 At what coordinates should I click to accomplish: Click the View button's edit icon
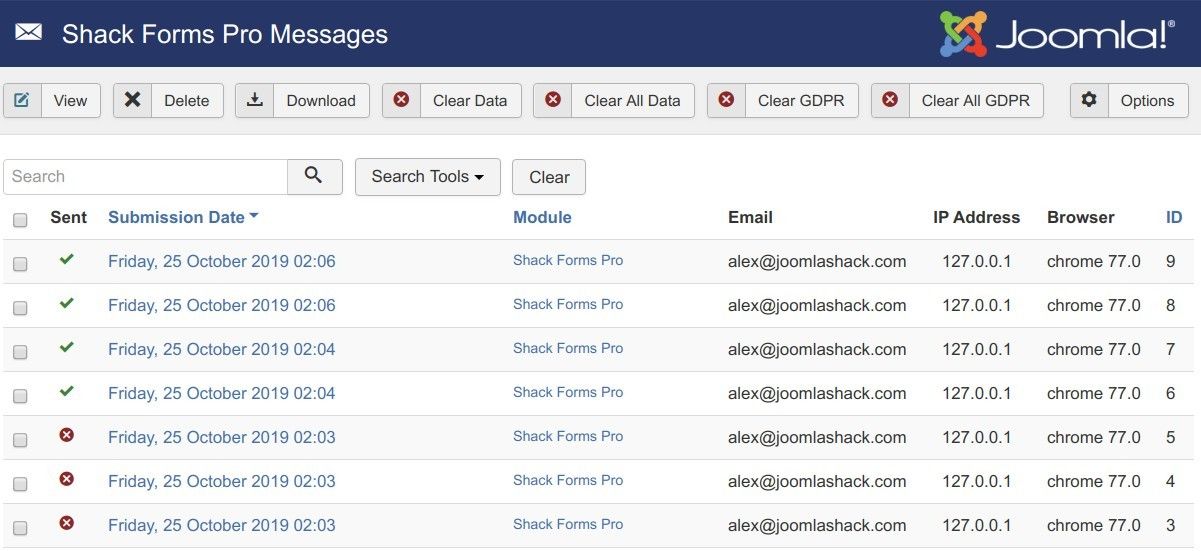click(x=22, y=100)
